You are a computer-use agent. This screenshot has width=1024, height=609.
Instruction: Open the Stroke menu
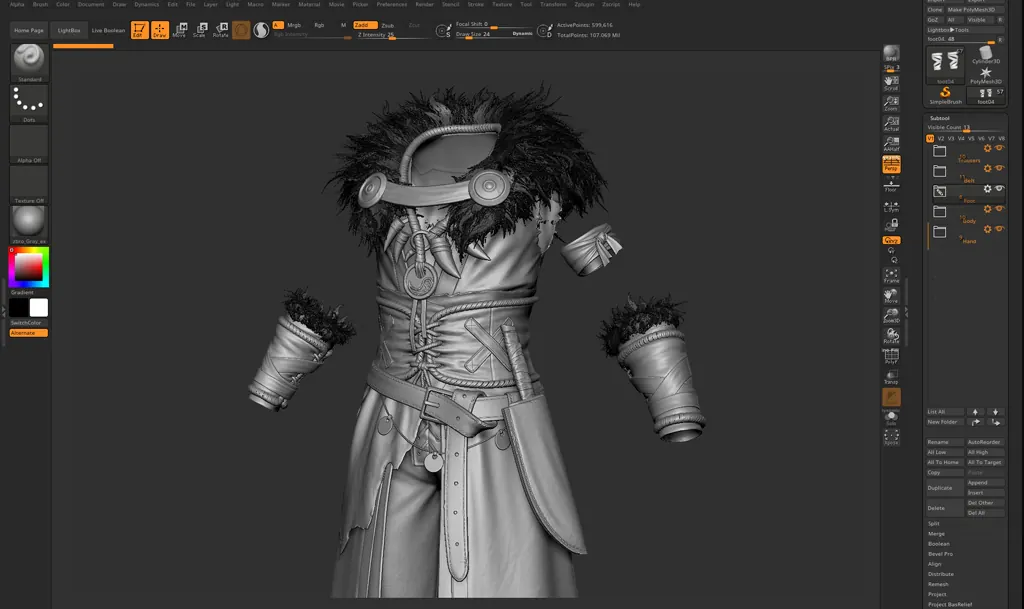coord(476,4)
